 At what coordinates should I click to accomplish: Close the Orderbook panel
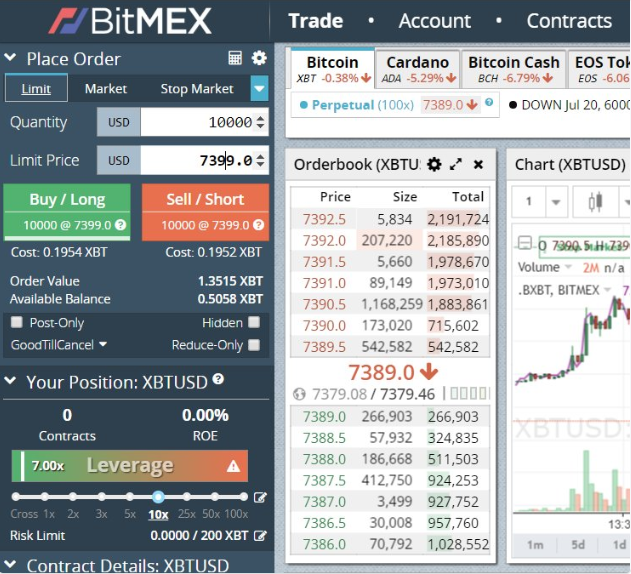pos(478,164)
